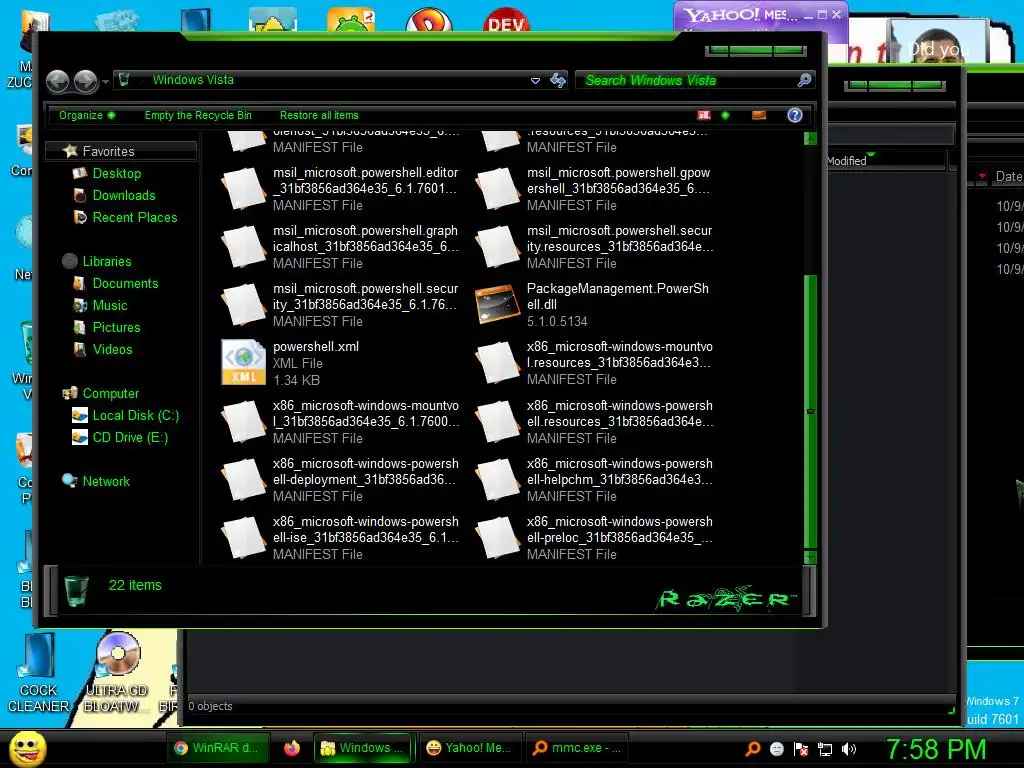1024x768 pixels.
Task: Open Recent Places
Action: [135, 217]
